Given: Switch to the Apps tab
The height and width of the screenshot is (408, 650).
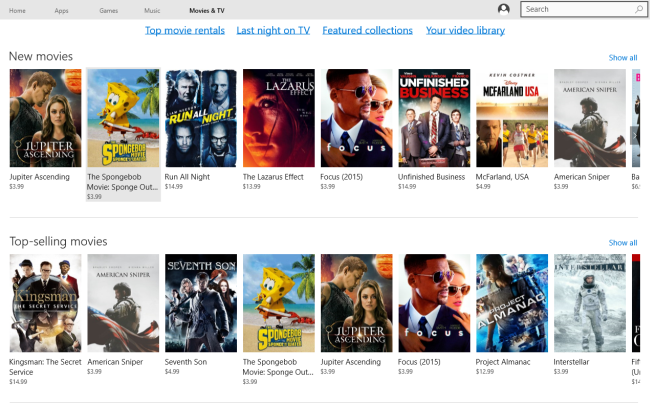Looking at the screenshot, I should (x=61, y=10).
